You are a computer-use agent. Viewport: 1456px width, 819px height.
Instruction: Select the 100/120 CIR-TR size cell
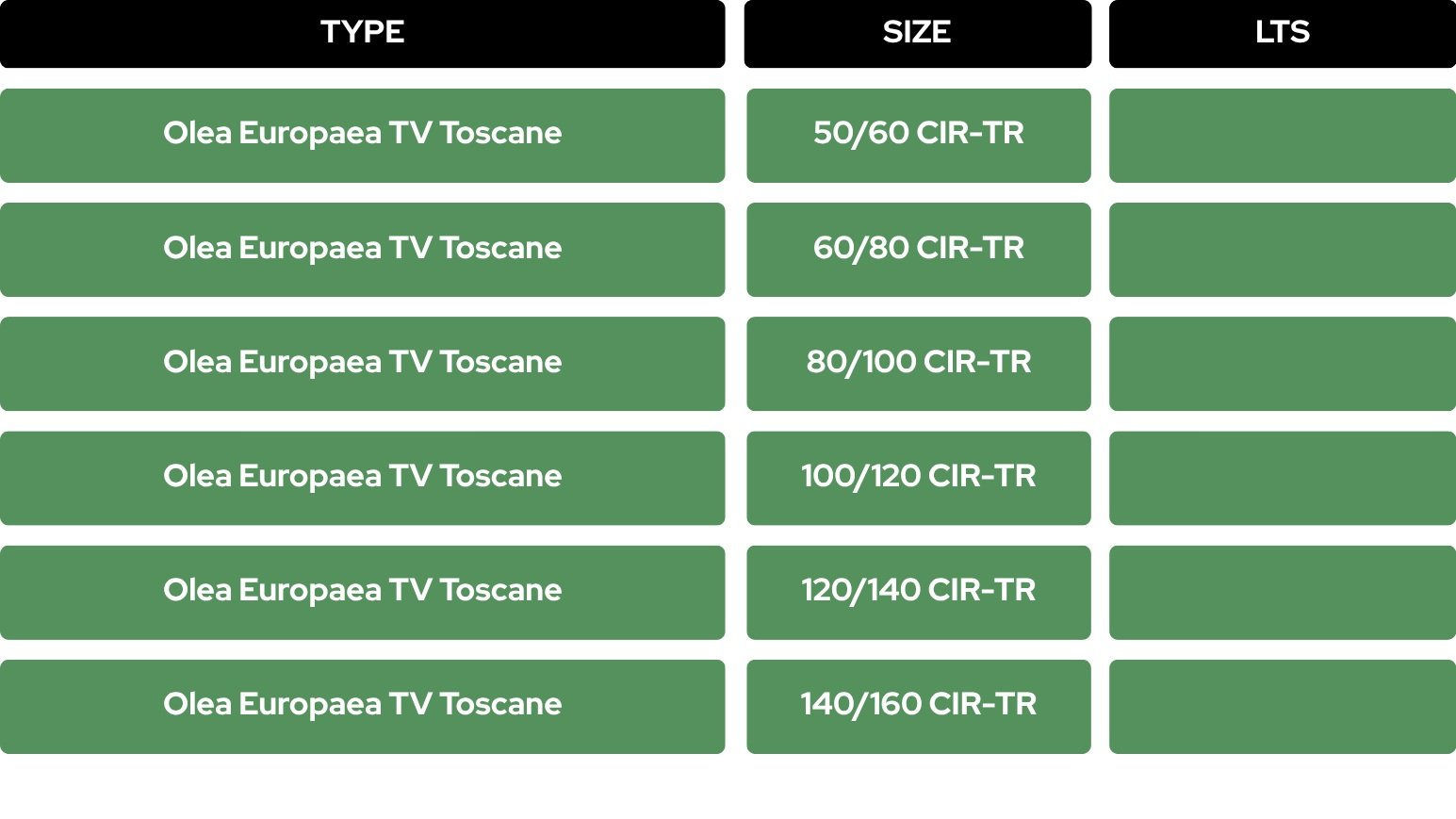(919, 478)
